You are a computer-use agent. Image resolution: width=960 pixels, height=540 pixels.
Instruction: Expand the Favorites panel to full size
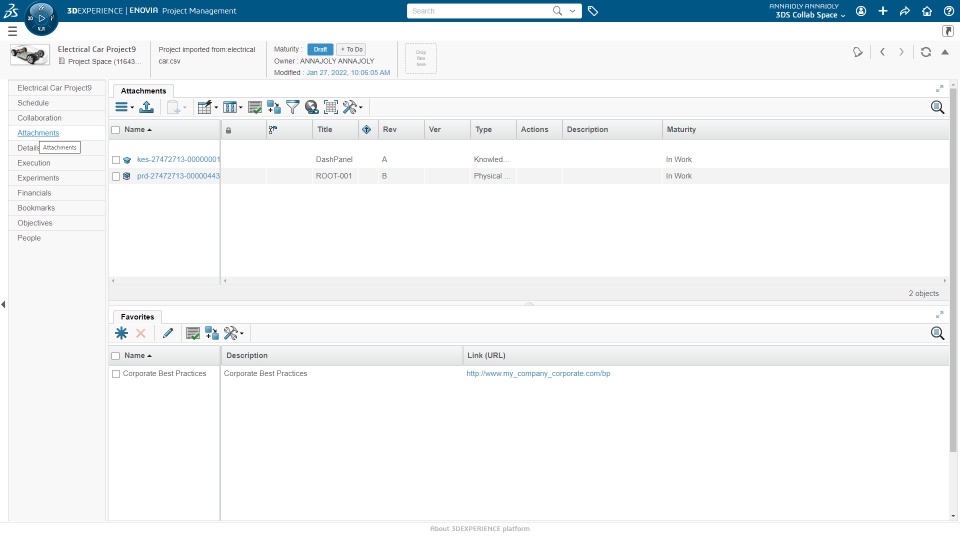coord(939,315)
